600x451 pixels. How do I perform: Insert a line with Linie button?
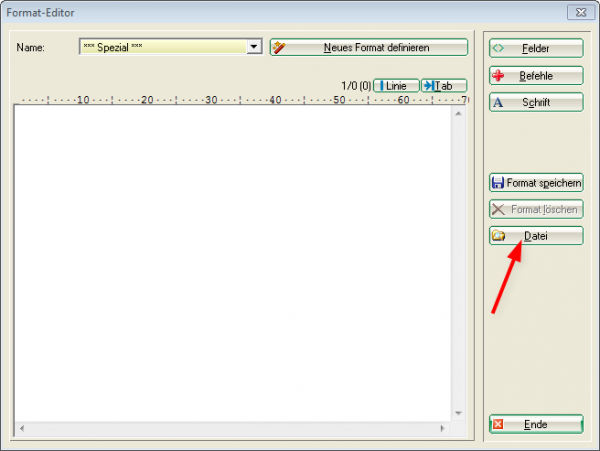click(396, 86)
